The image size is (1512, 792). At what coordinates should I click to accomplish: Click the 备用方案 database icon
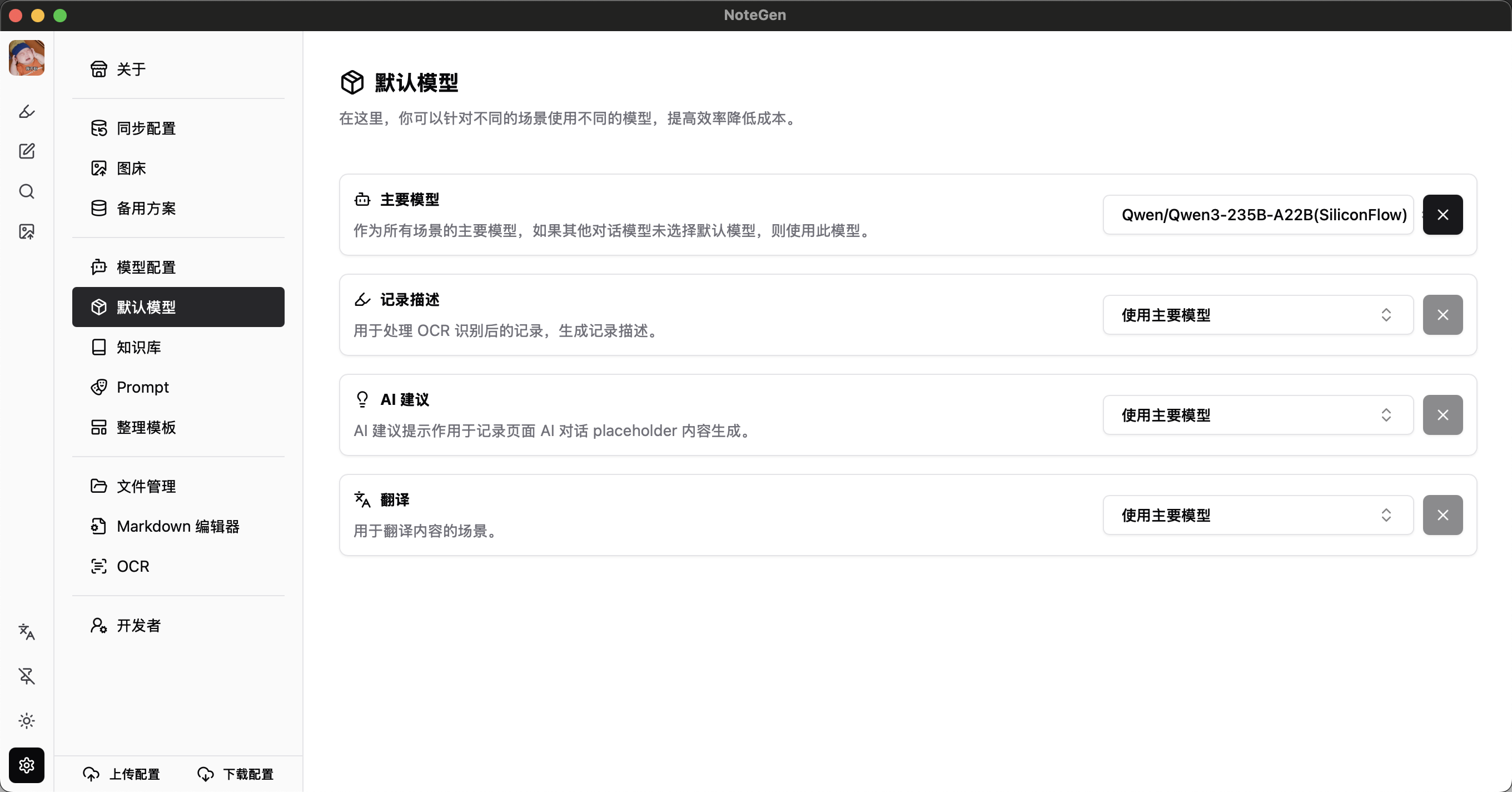[98, 208]
